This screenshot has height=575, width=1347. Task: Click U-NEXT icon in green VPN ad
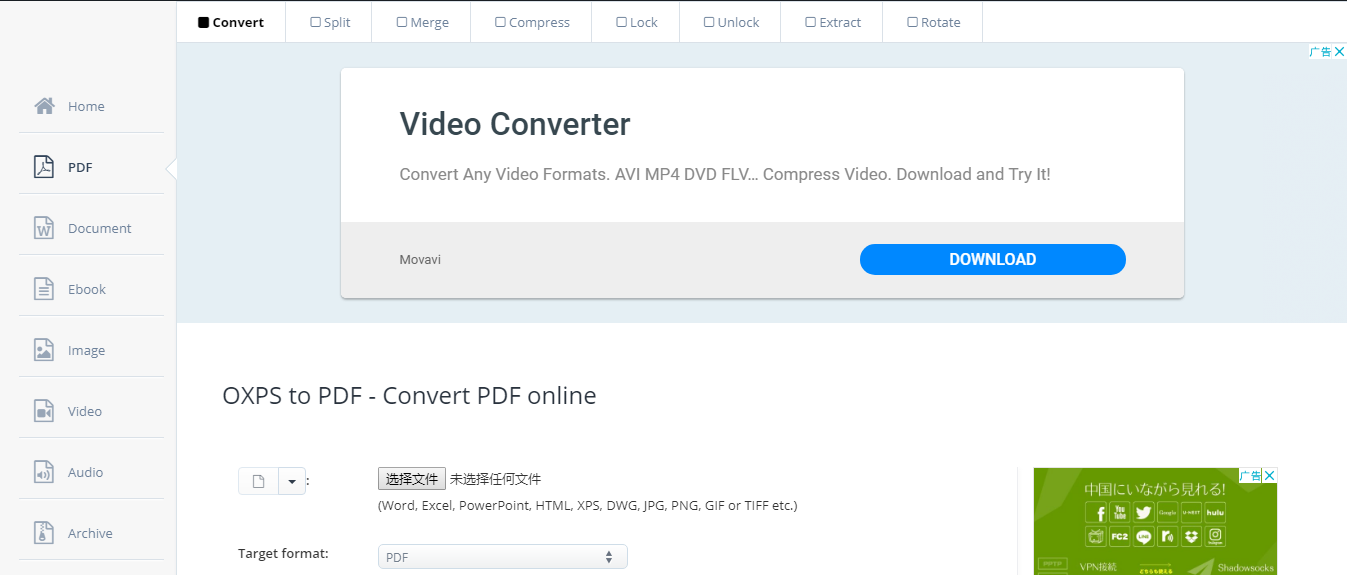1191,512
